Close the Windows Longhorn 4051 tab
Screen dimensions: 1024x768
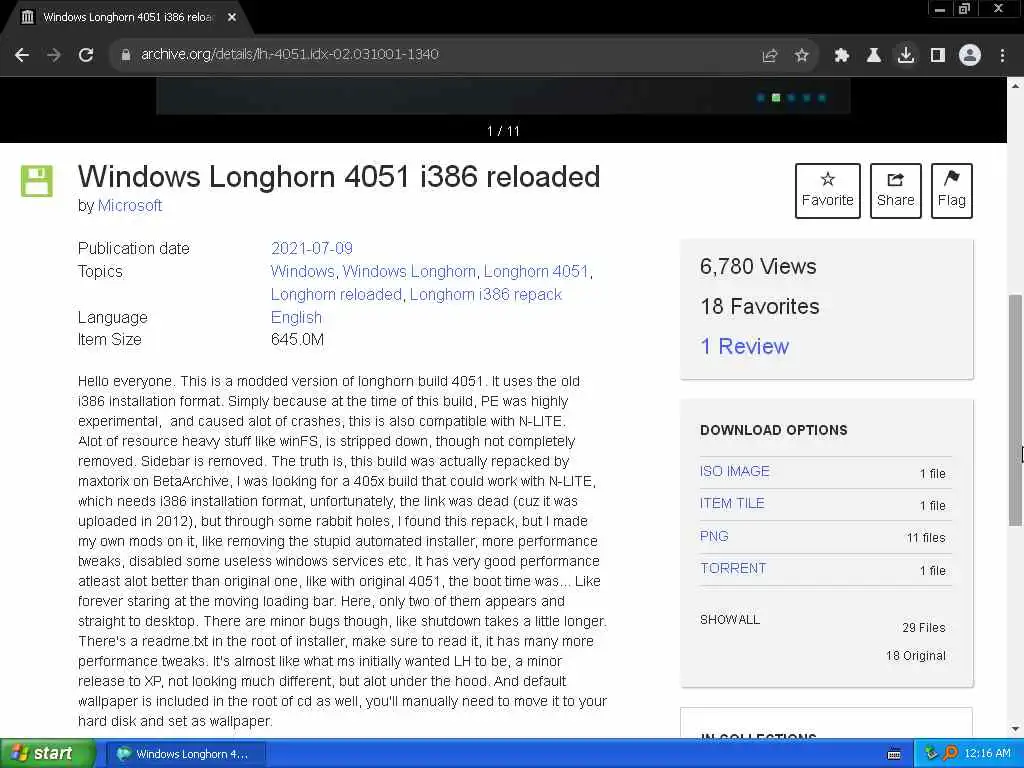coord(232,17)
